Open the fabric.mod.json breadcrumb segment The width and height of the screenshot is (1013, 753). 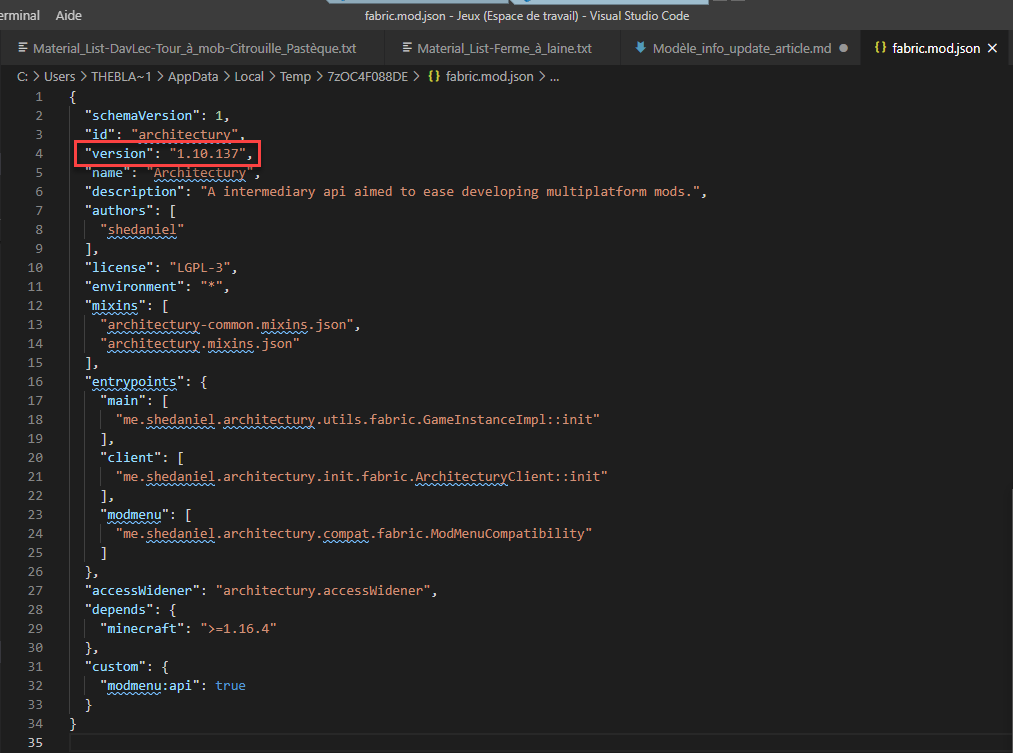click(490, 77)
